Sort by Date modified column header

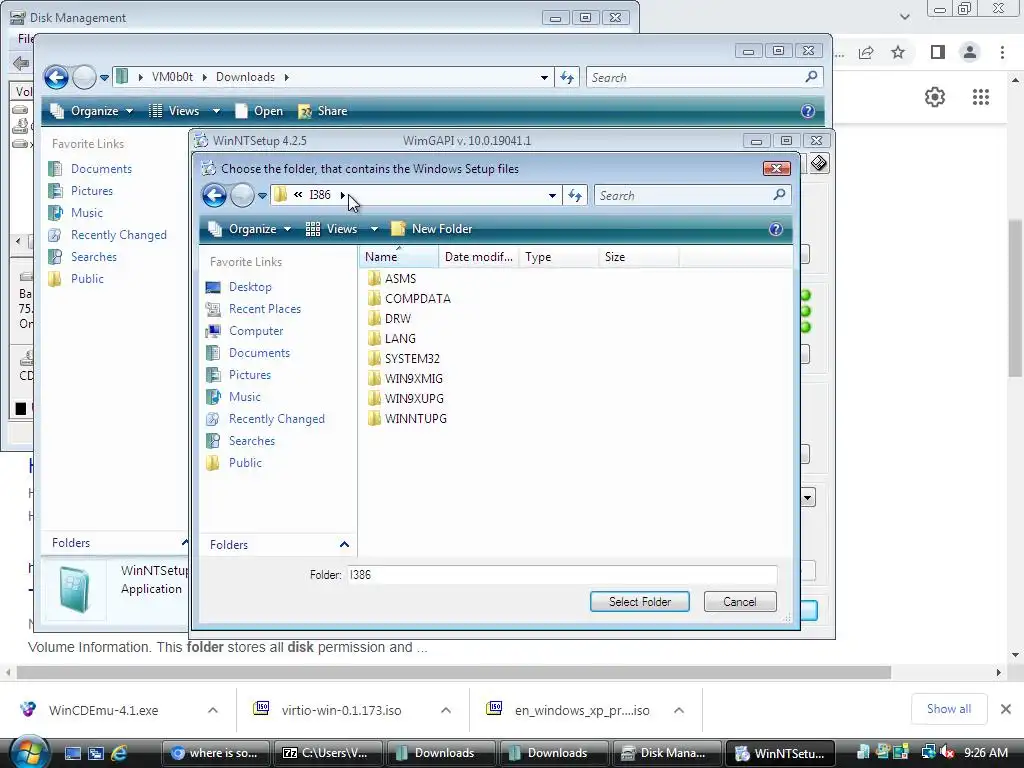coord(479,257)
